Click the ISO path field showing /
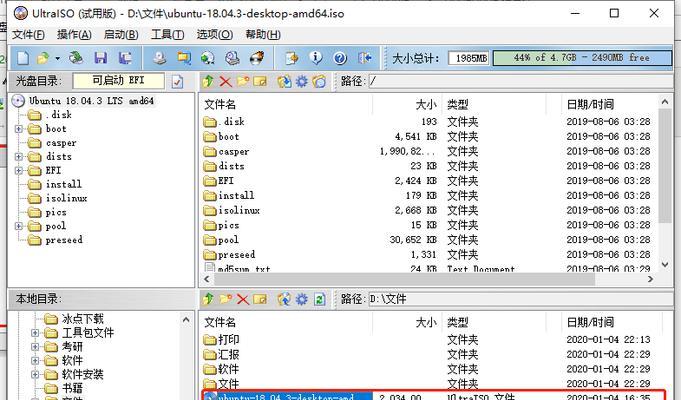This screenshot has height=400, width=681. [519, 81]
